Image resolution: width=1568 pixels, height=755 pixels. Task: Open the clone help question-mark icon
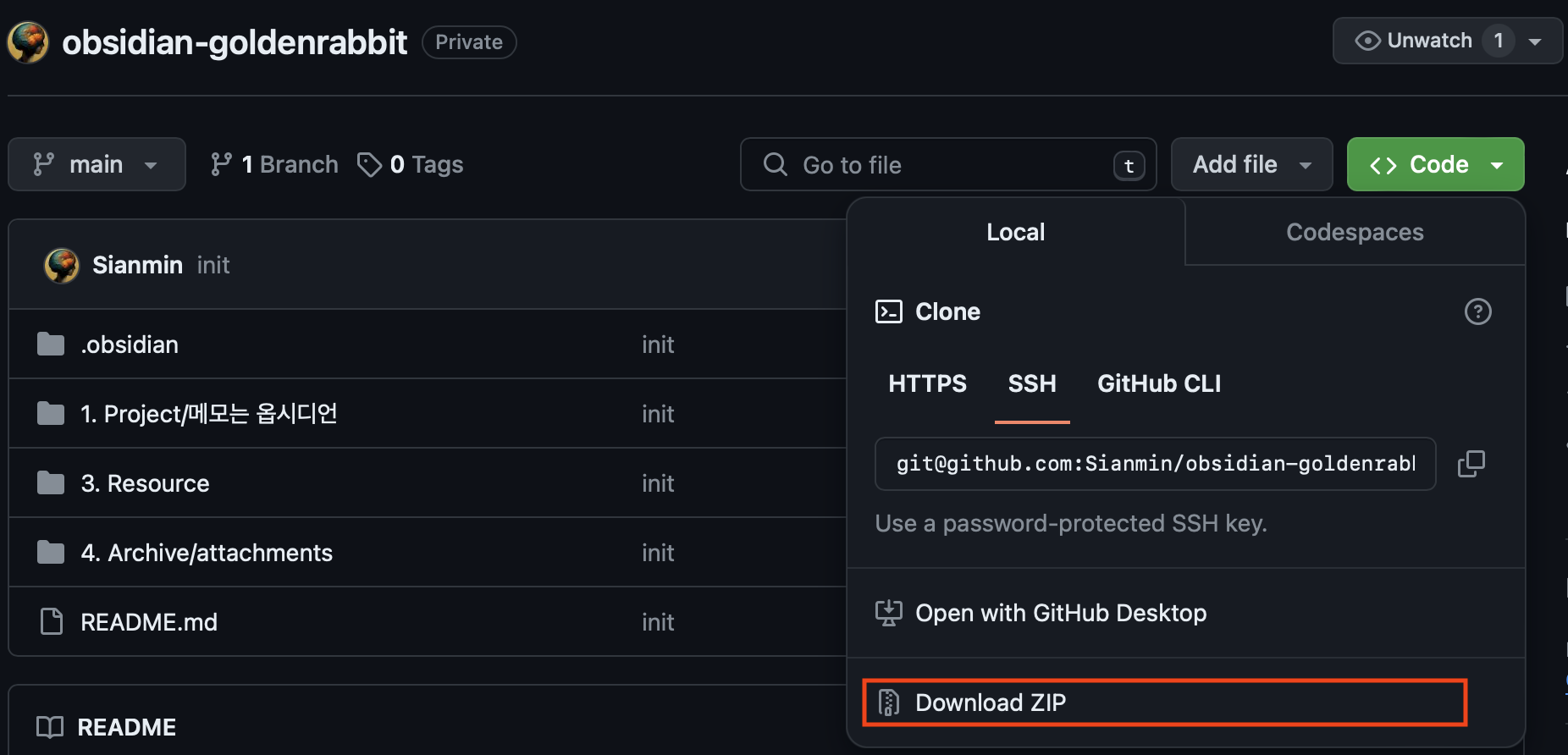click(1477, 311)
